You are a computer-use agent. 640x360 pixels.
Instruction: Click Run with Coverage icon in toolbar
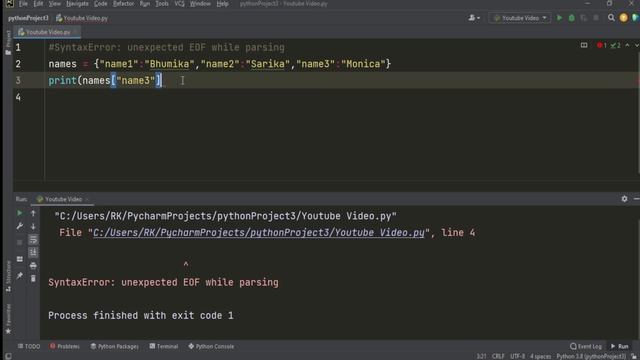[x=584, y=18]
